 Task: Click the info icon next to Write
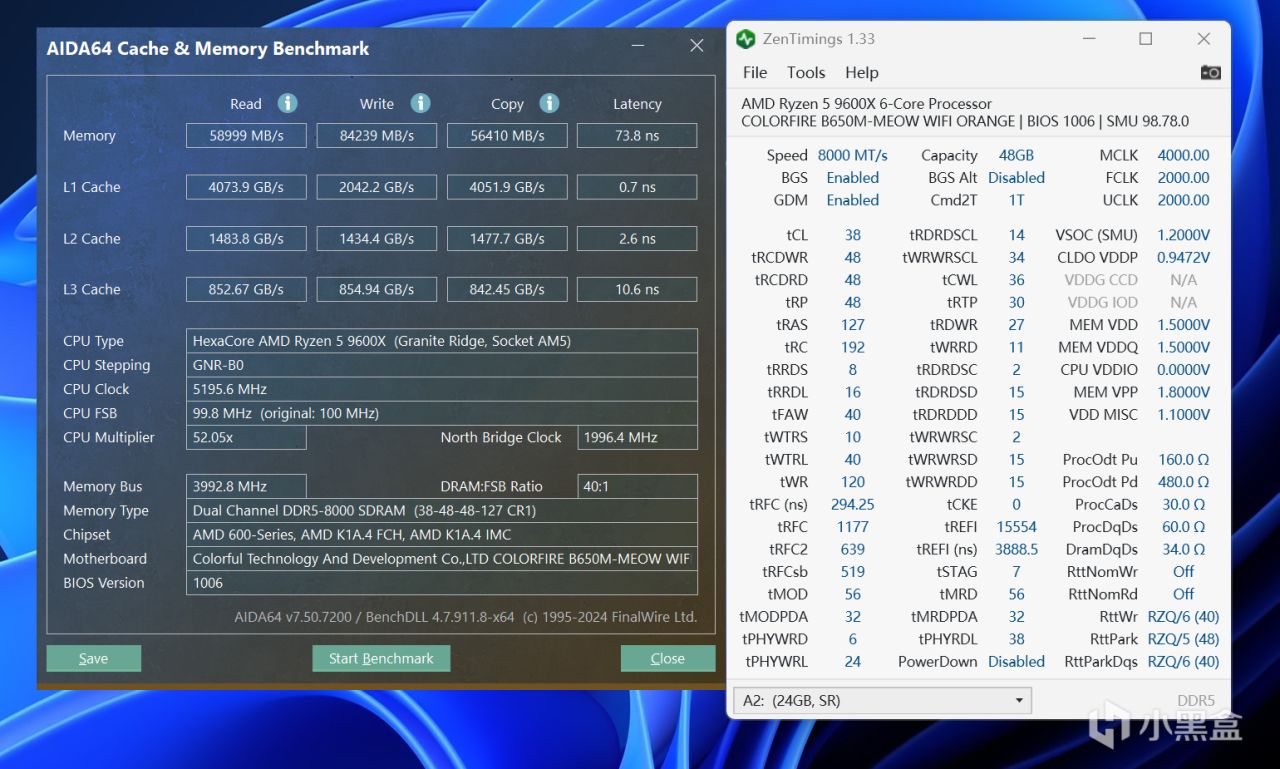(x=421, y=103)
